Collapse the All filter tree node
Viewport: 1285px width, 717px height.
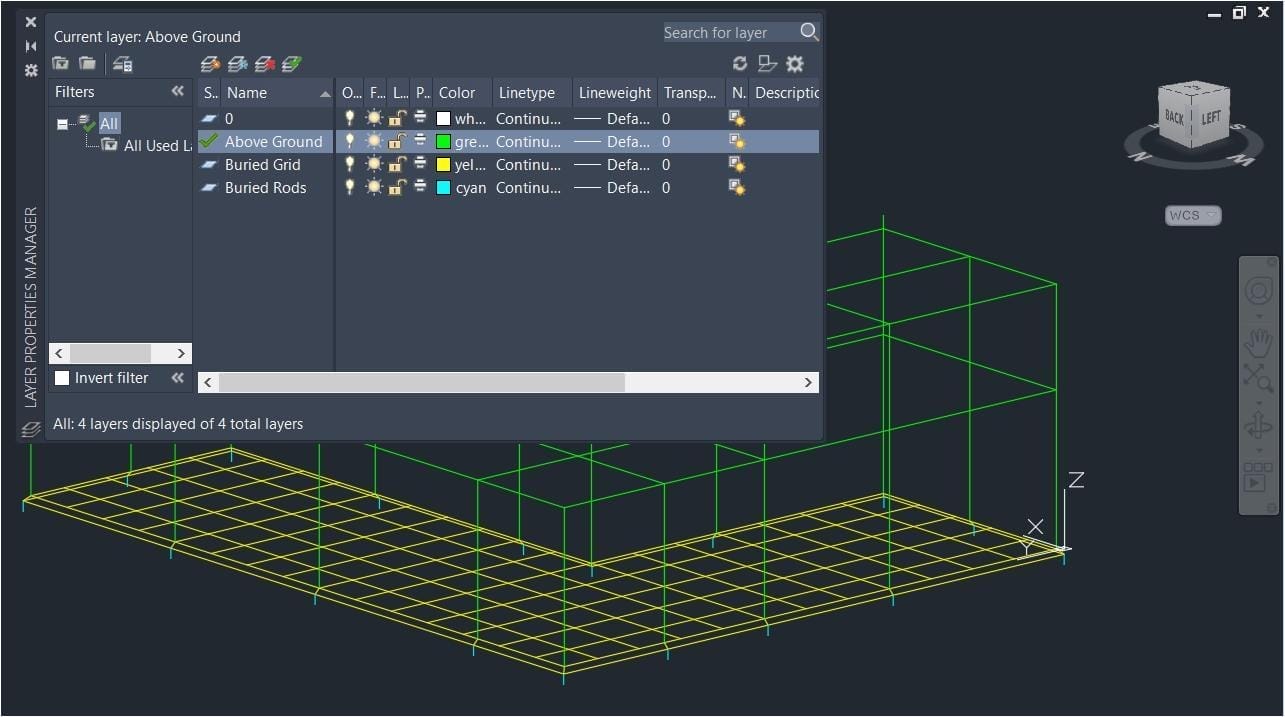[62, 123]
